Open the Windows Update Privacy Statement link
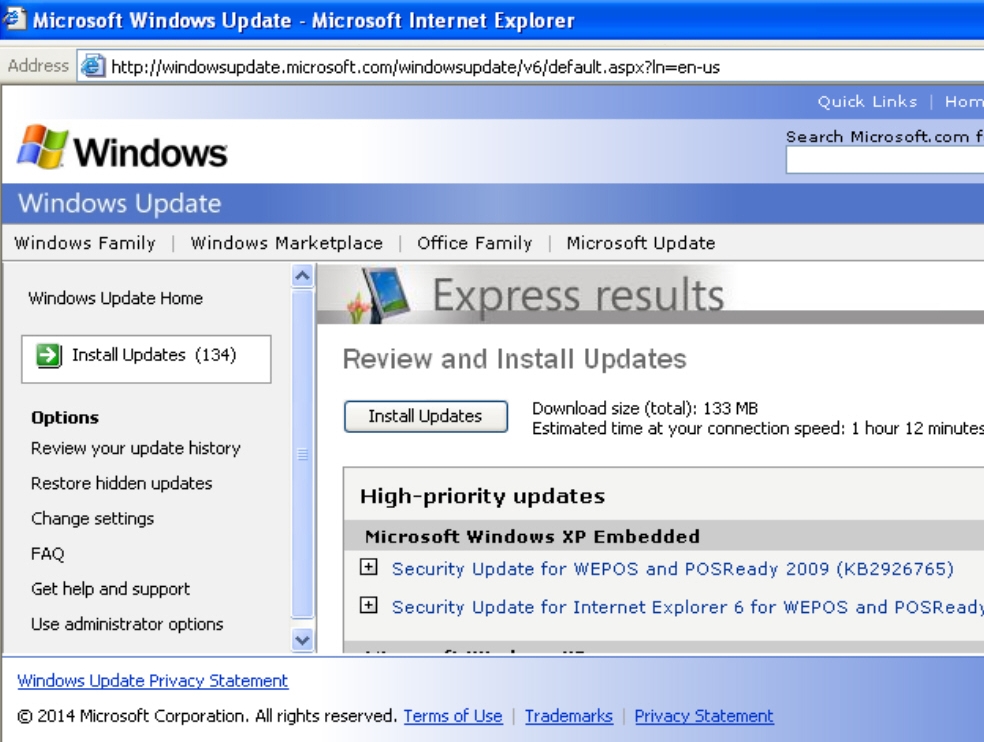The height and width of the screenshot is (742, 984). (153, 681)
